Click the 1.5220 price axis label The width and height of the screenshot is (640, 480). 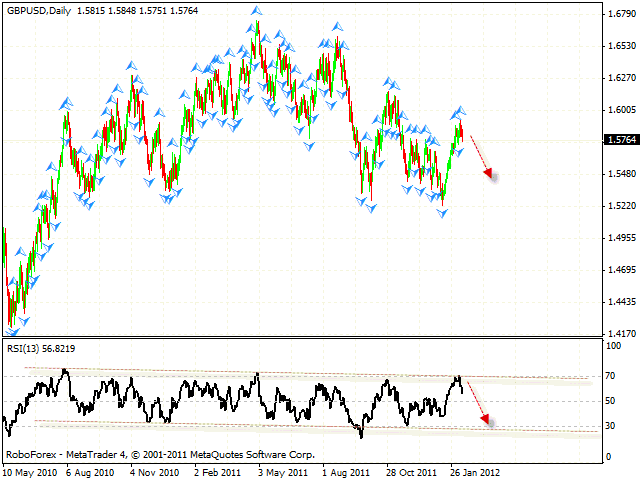[619, 206]
